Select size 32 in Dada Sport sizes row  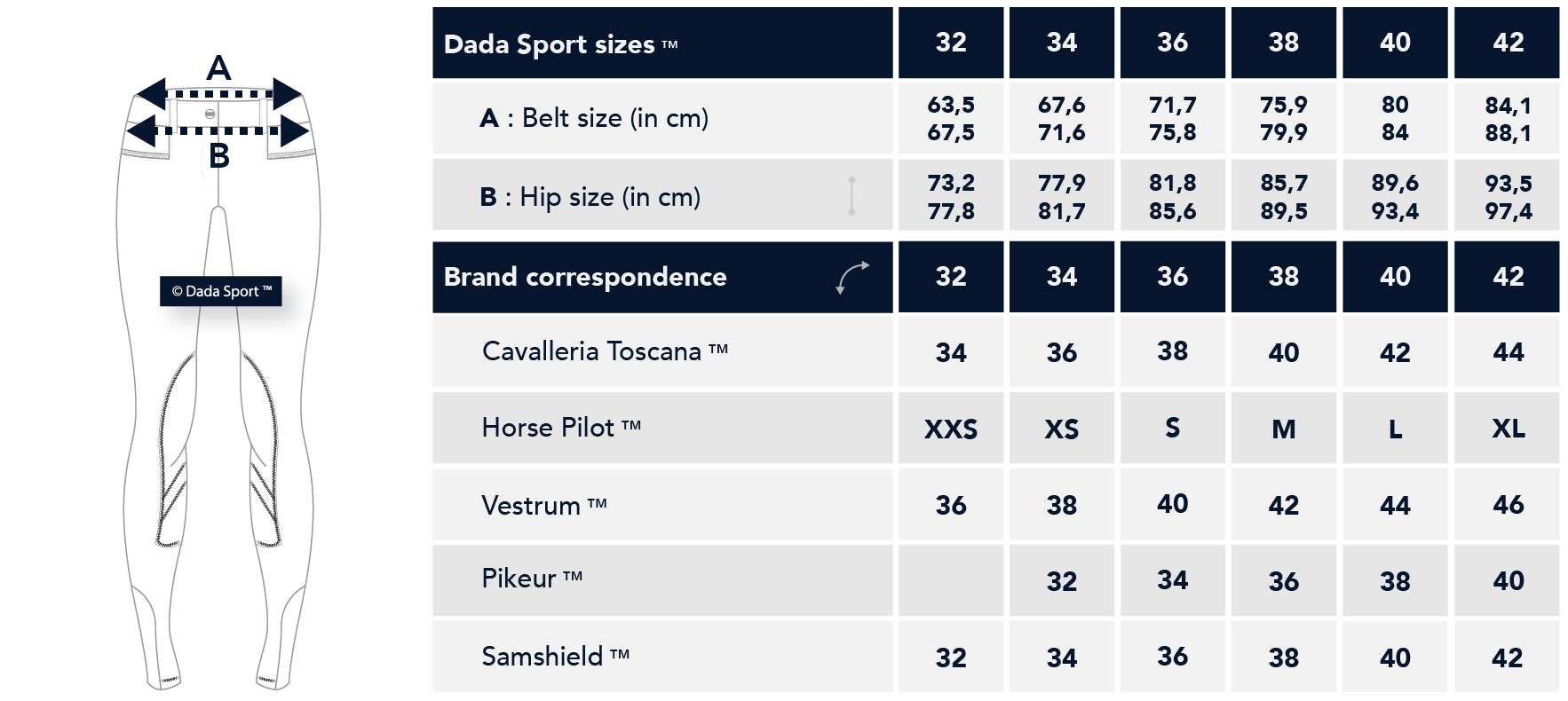(x=951, y=43)
